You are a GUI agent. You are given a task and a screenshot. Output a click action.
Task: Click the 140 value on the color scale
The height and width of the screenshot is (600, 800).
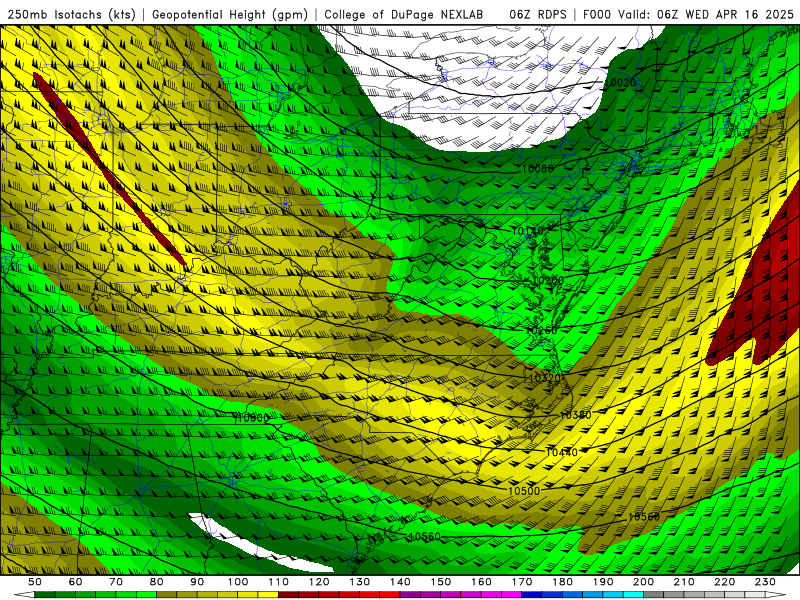pos(400,582)
